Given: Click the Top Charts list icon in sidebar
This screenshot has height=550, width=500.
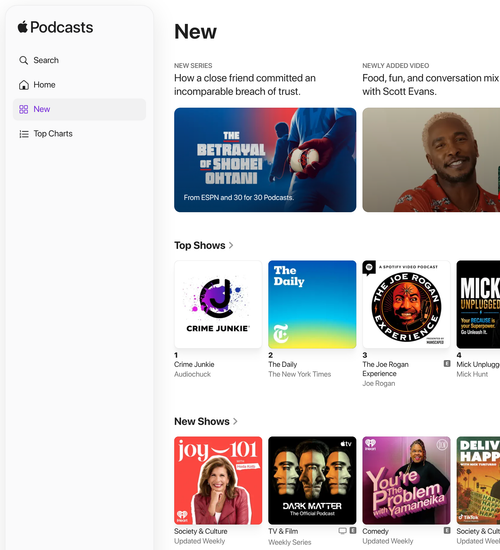Looking at the screenshot, I should [x=24, y=134].
